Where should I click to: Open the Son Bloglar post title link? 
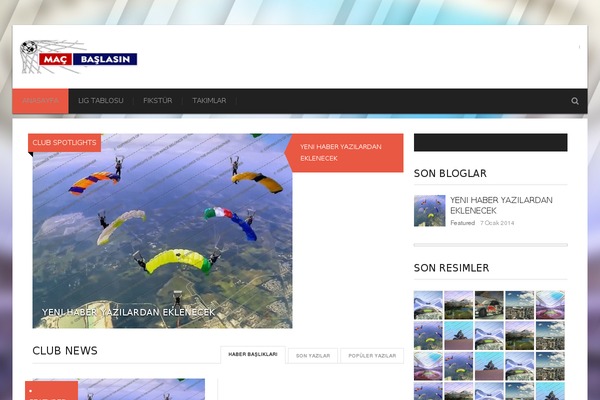coord(501,205)
